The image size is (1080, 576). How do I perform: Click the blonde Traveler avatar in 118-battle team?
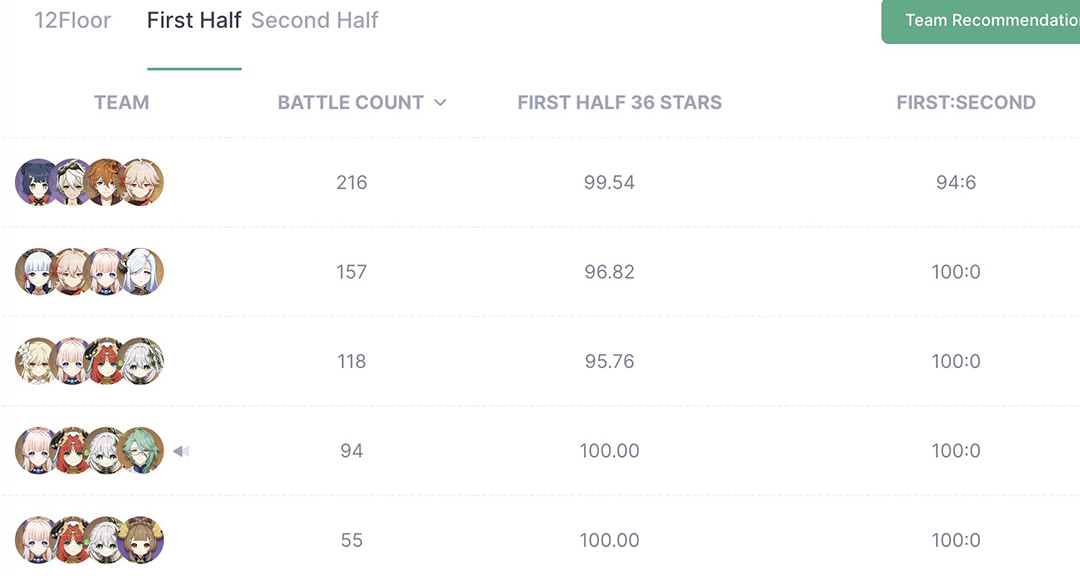(37, 362)
